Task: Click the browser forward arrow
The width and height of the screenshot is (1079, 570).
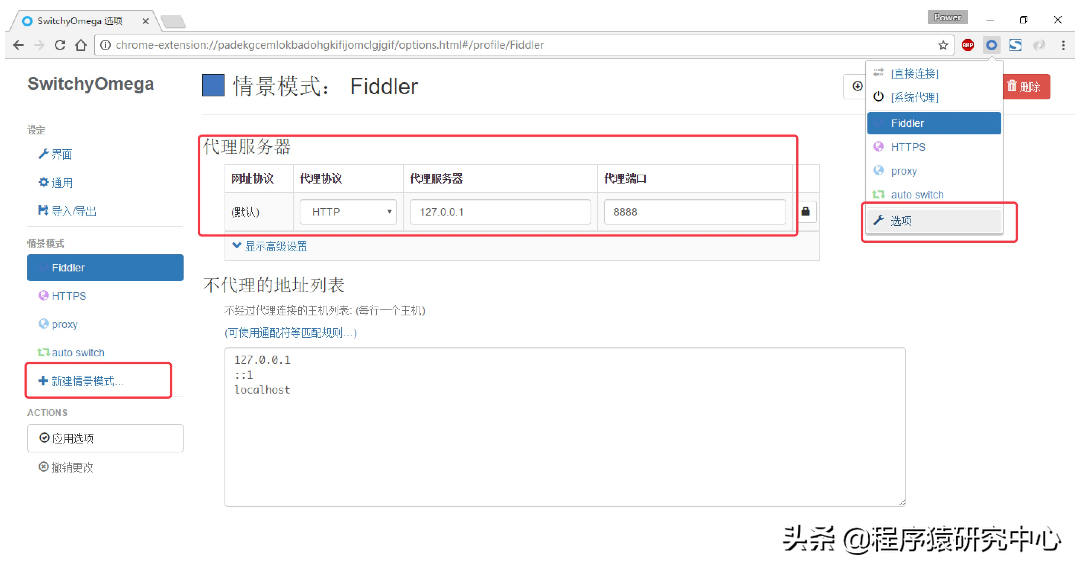Action: (x=39, y=45)
